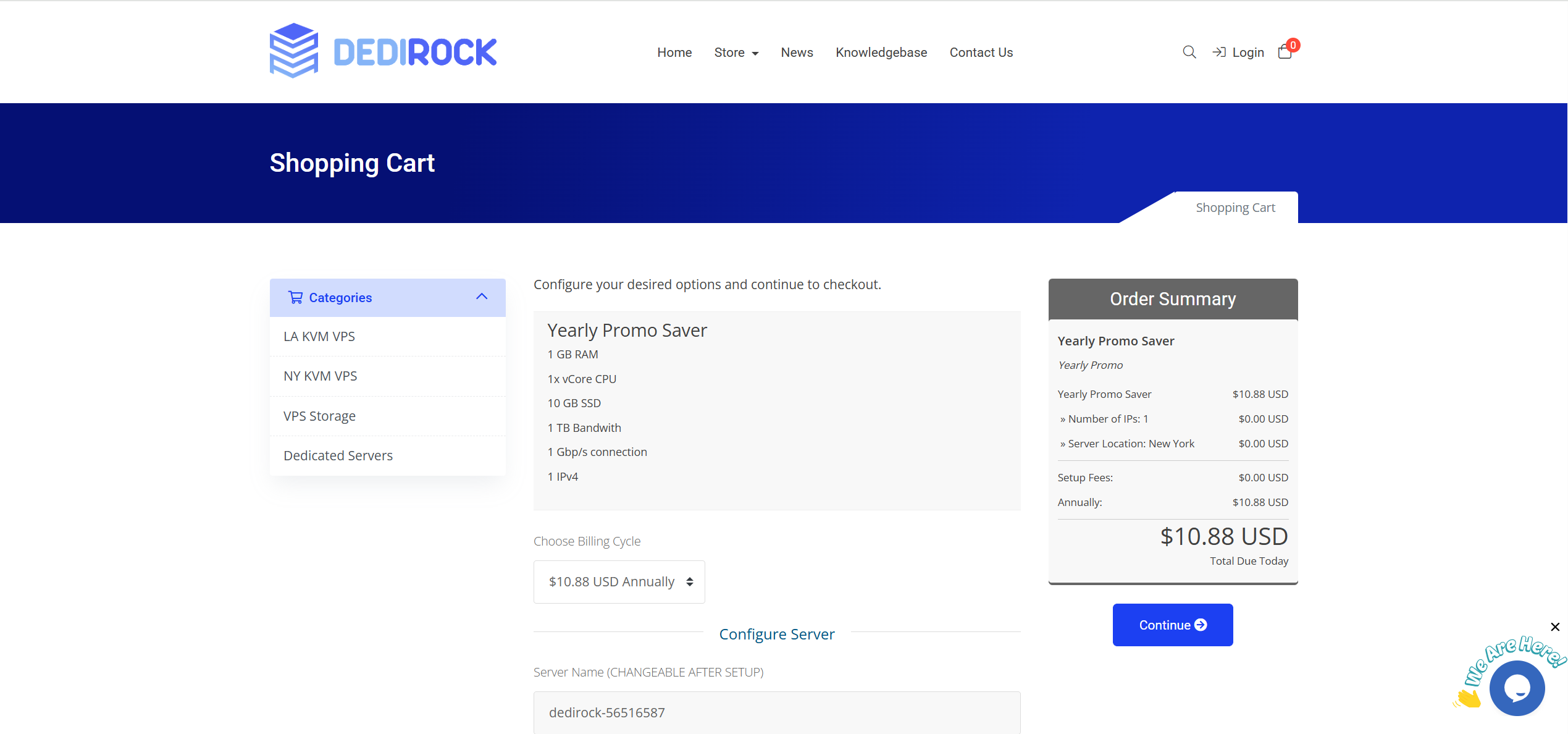
Task: Select the '1 Gbp/s connection' text
Action: [597, 452]
